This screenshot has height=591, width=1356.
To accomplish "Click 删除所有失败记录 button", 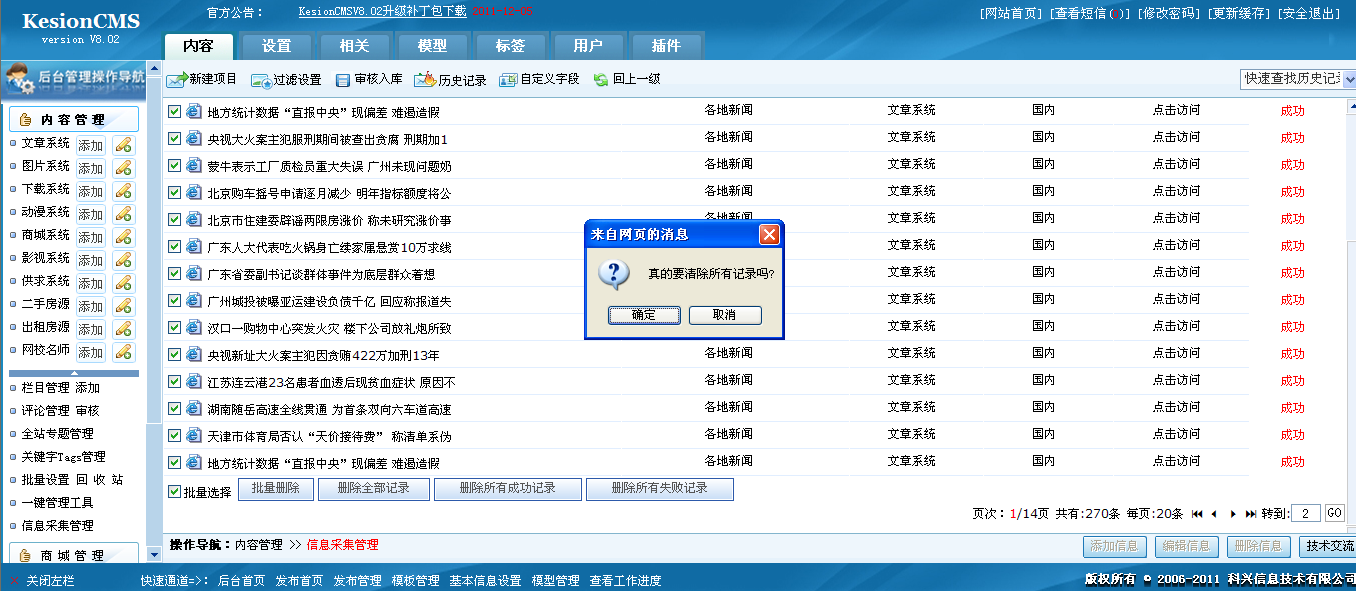I will (660, 489).
